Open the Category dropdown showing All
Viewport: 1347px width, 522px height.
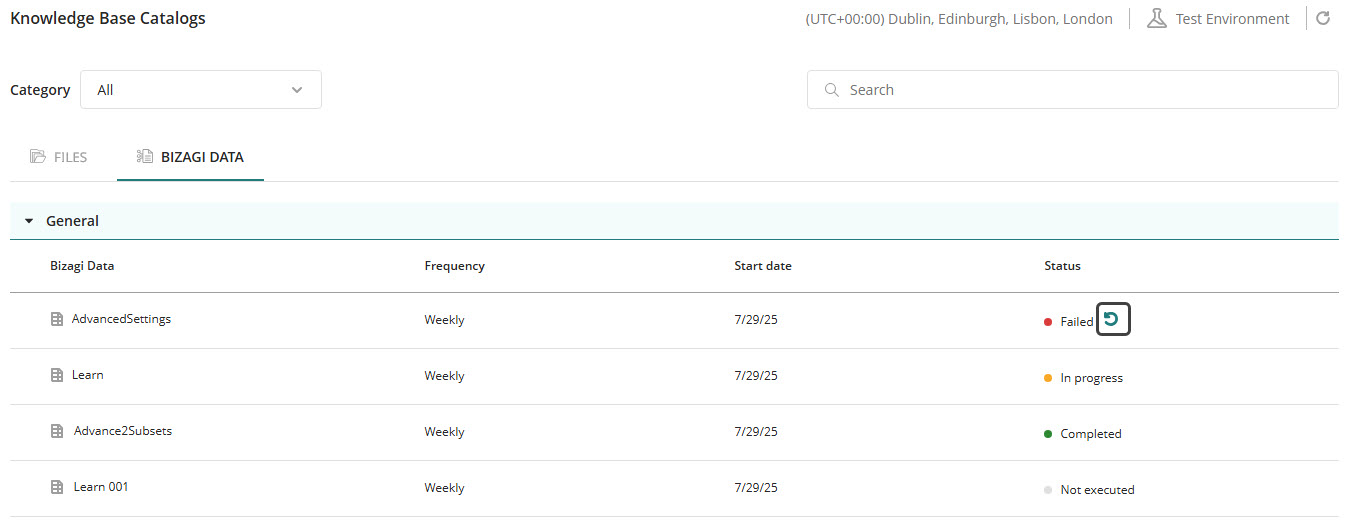coord(200,90)
